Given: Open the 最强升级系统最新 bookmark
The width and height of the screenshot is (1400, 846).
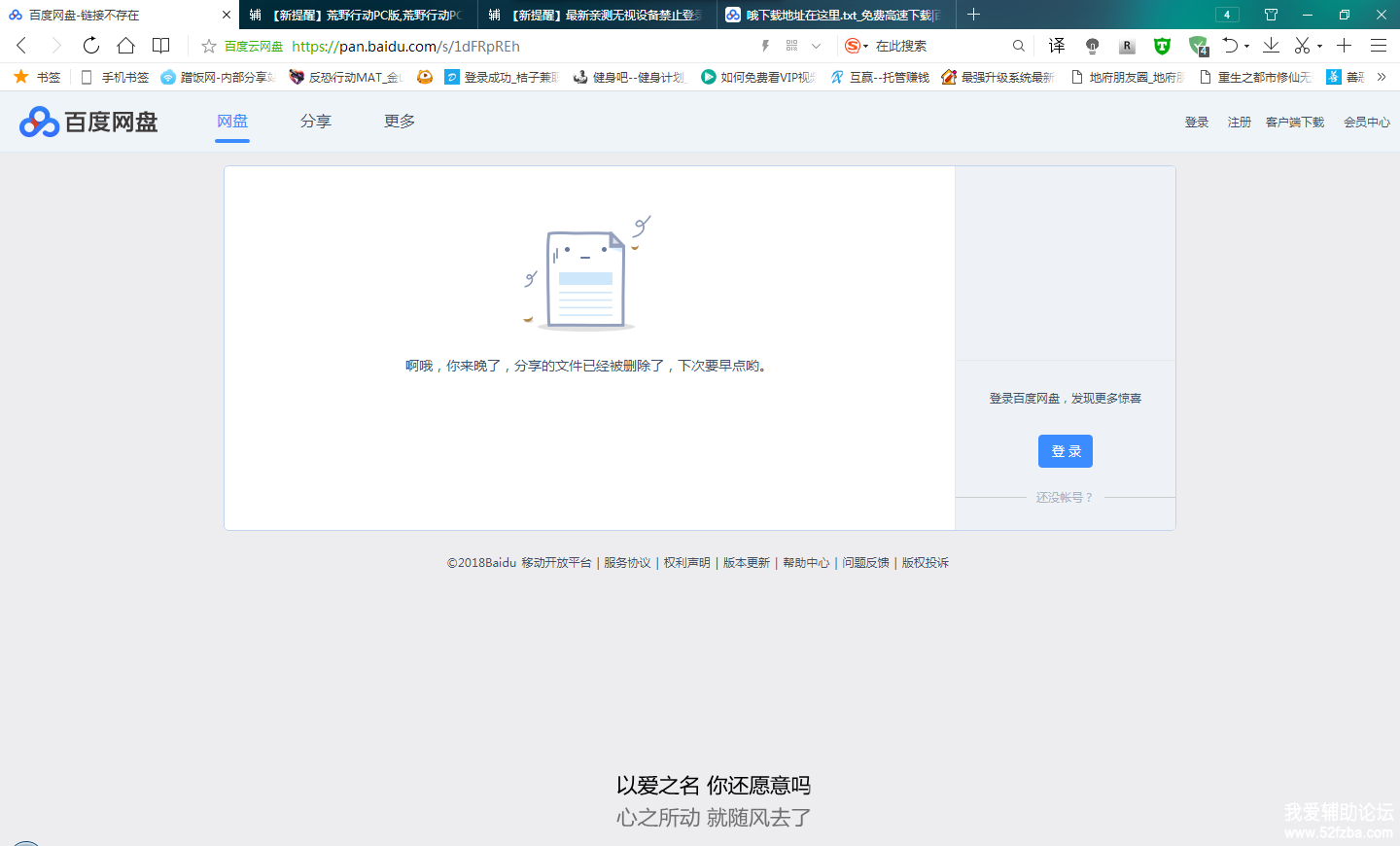Looking at the screenshot, I should tap(997, 77).
